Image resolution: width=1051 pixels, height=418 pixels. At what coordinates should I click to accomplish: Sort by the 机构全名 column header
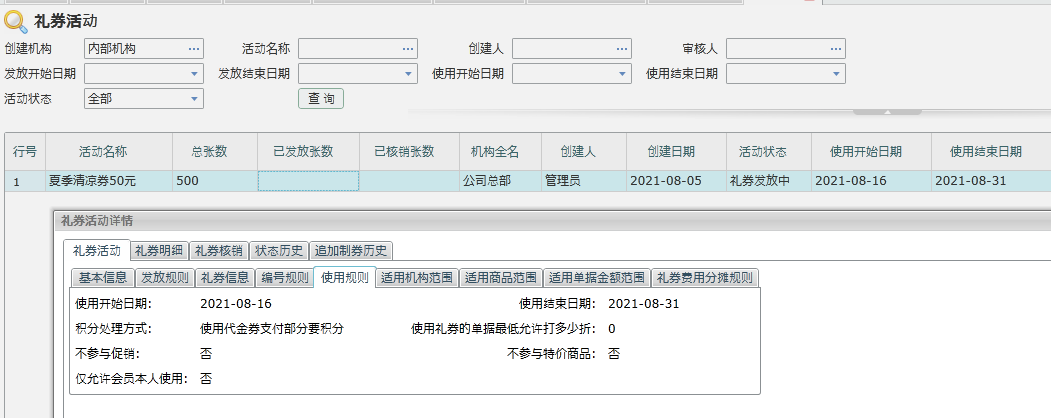click(500, 152)
